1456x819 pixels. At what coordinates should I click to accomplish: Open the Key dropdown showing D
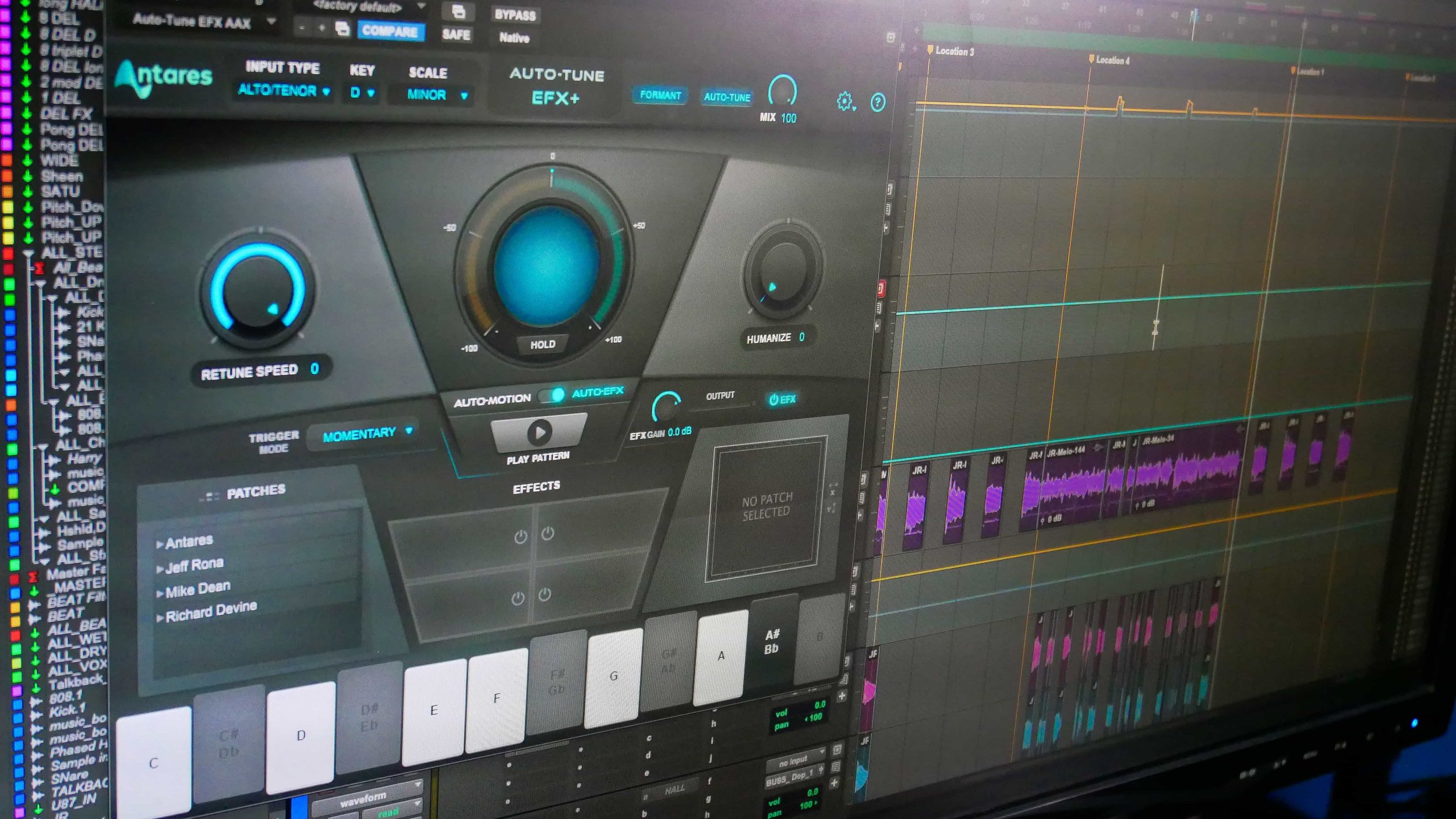click(x=362, y=93)
